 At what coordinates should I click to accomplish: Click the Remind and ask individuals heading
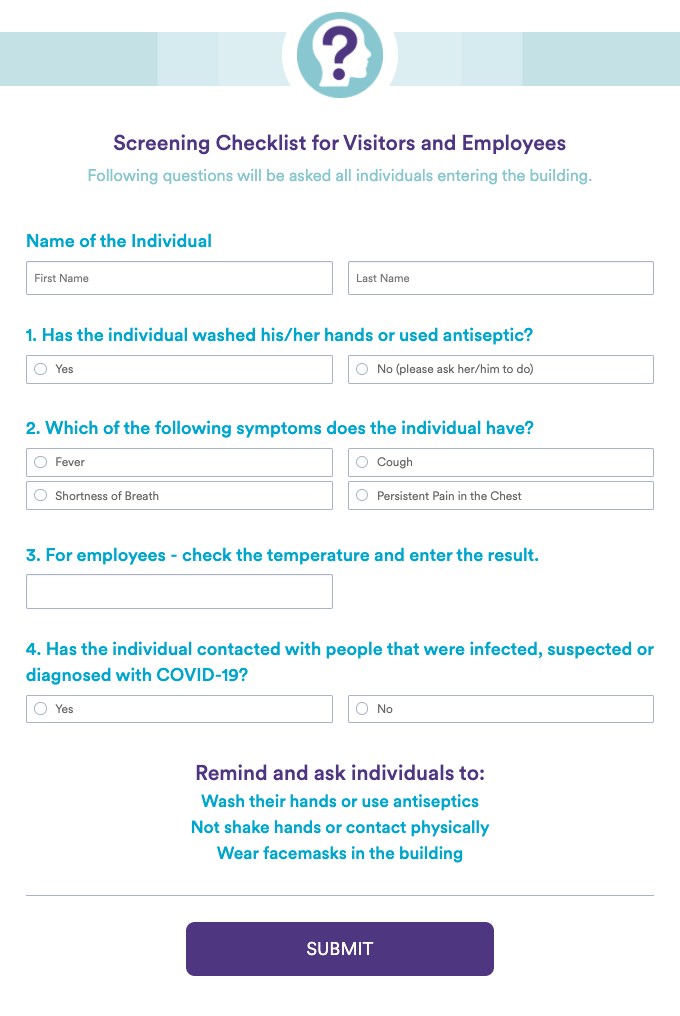tap(340, 773)
